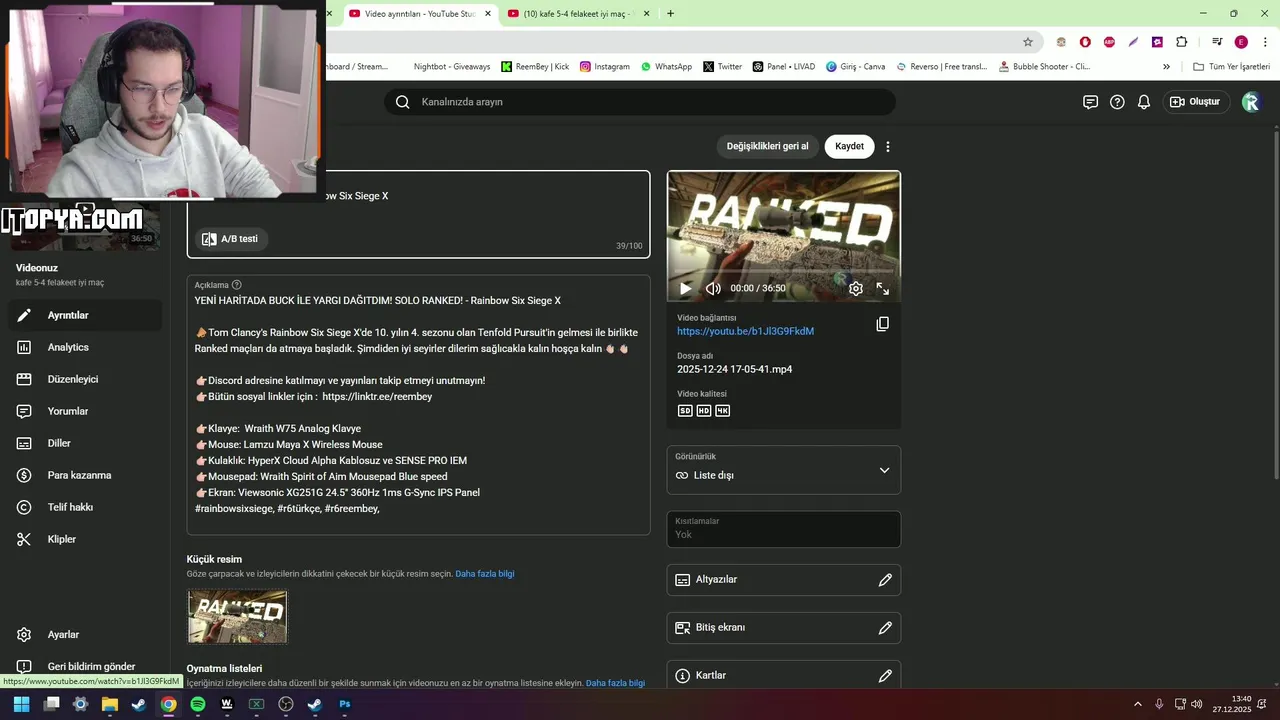
Task: Enter fullscreen on video preview
Action: (883, 288)
